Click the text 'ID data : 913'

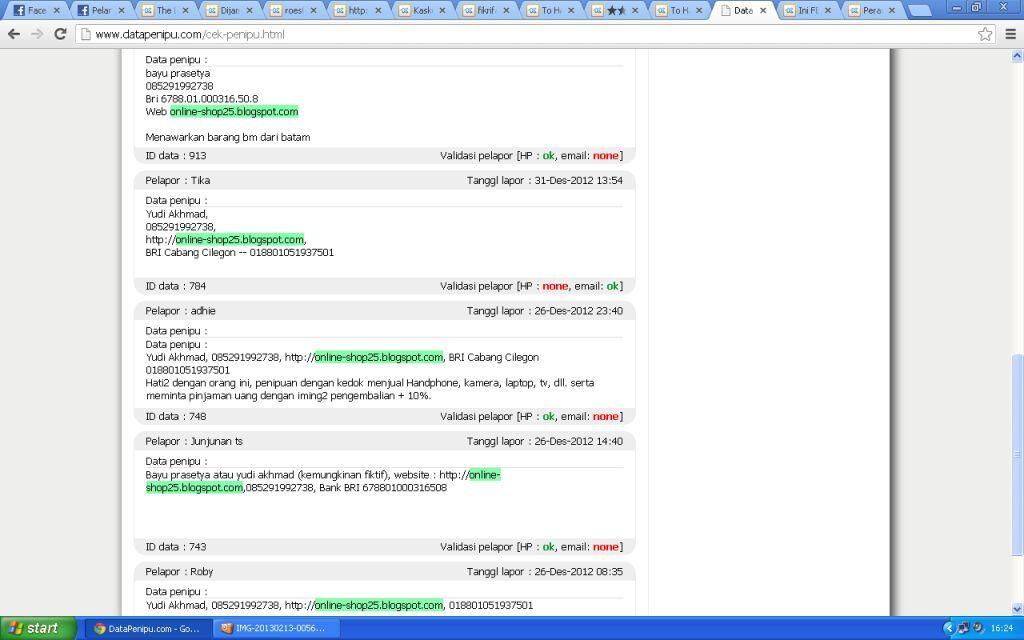coord(176,155)
